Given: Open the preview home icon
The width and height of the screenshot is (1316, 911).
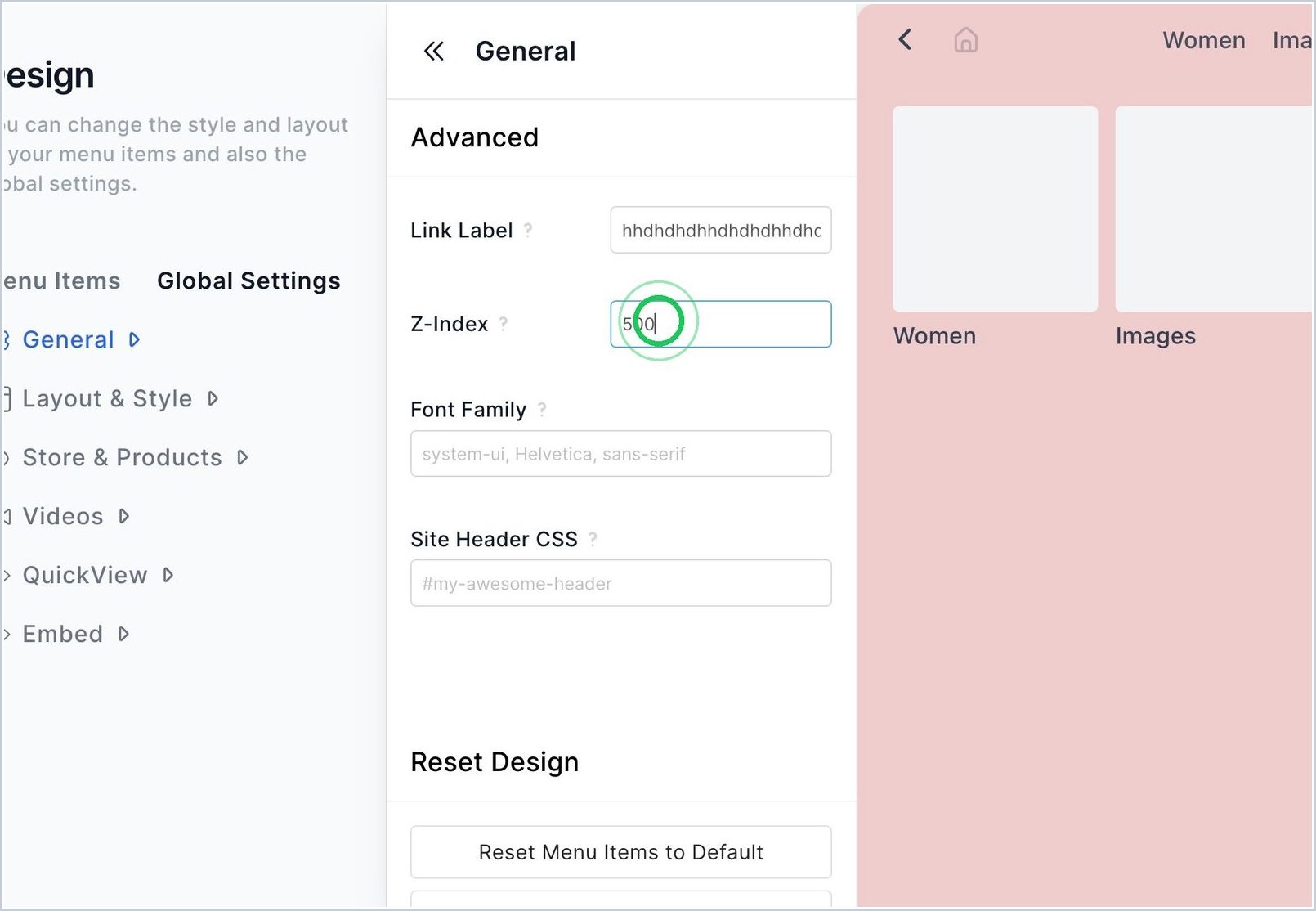Looking at the screenshot, I should click(966, 39).
